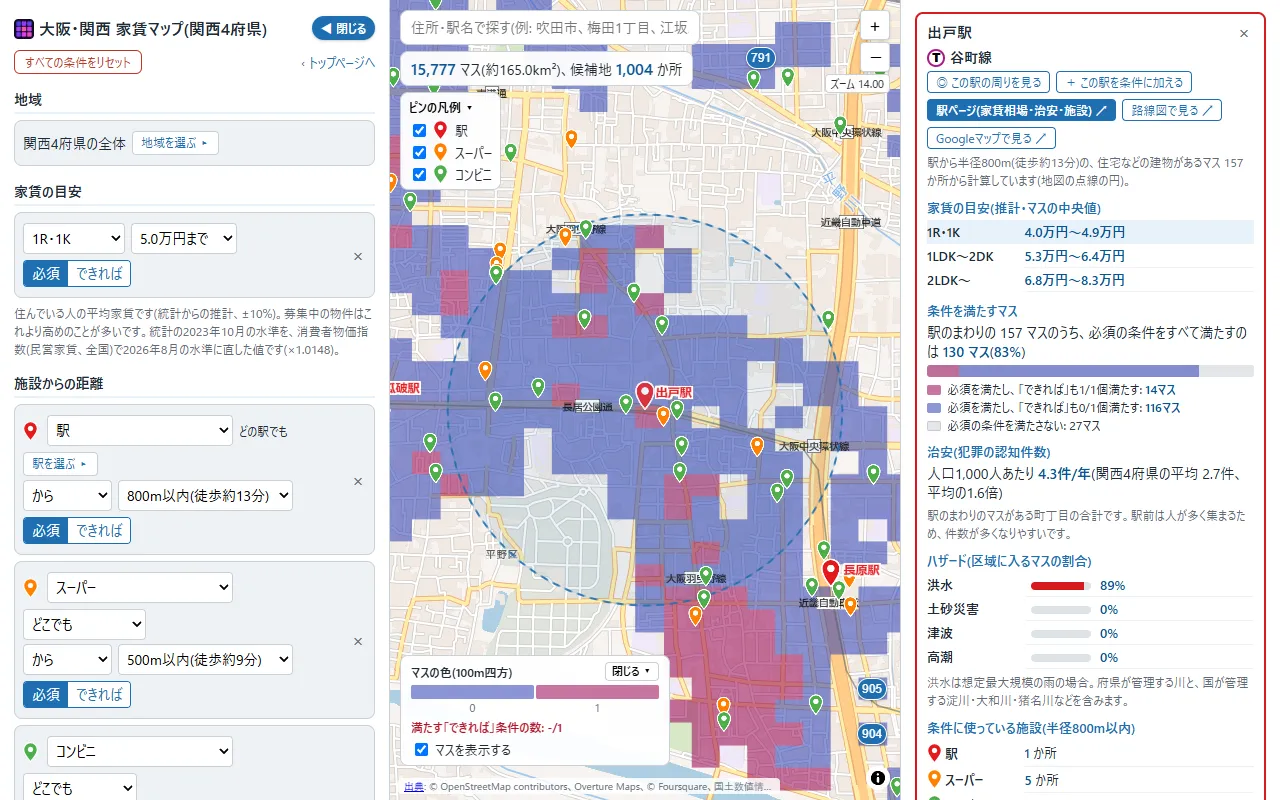The image size is (1280, 800).
Task: Click 2LDK〜 rent row
Action: [1090, 280]
